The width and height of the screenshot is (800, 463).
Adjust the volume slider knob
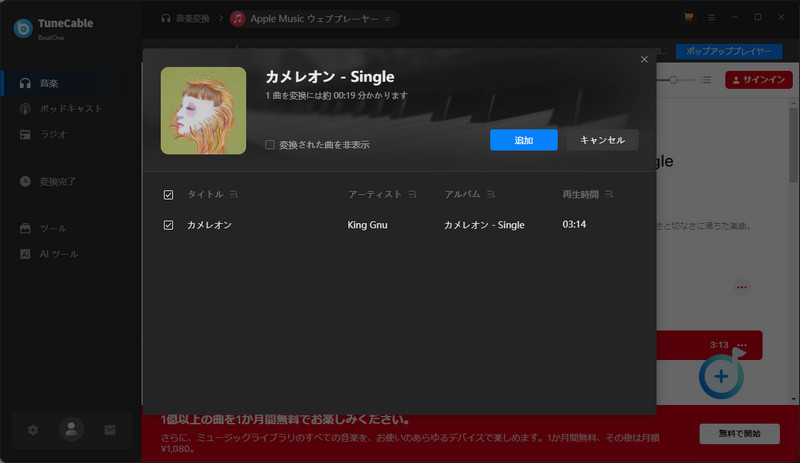(673, 80)
